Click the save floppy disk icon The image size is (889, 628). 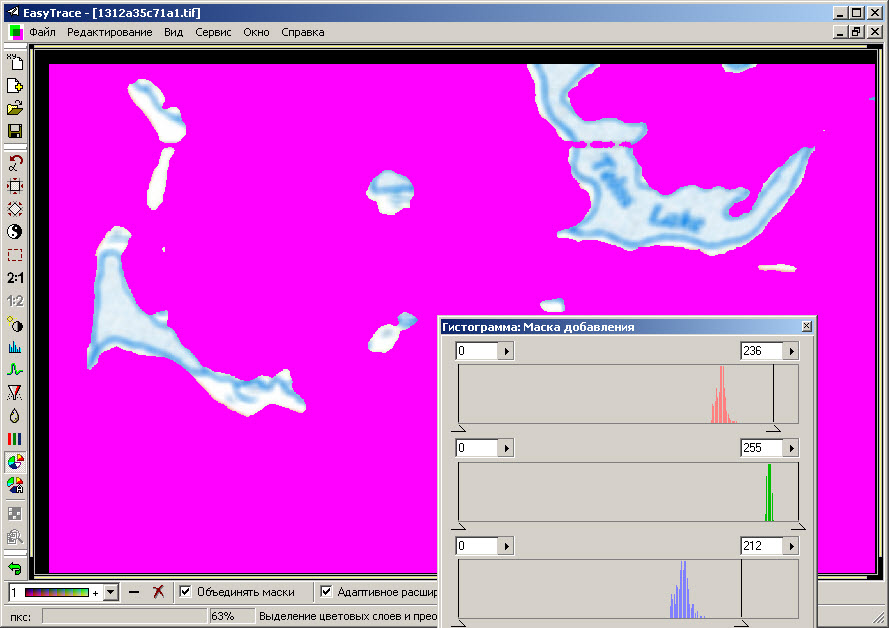coord(15,132)
